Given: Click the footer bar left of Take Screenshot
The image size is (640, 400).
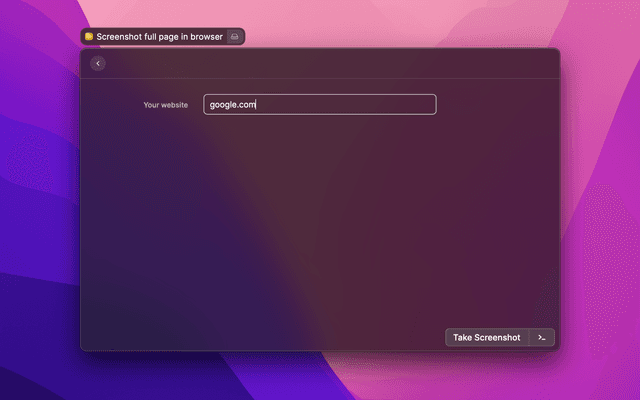Looking at the screenshot, I should [260, 337].
